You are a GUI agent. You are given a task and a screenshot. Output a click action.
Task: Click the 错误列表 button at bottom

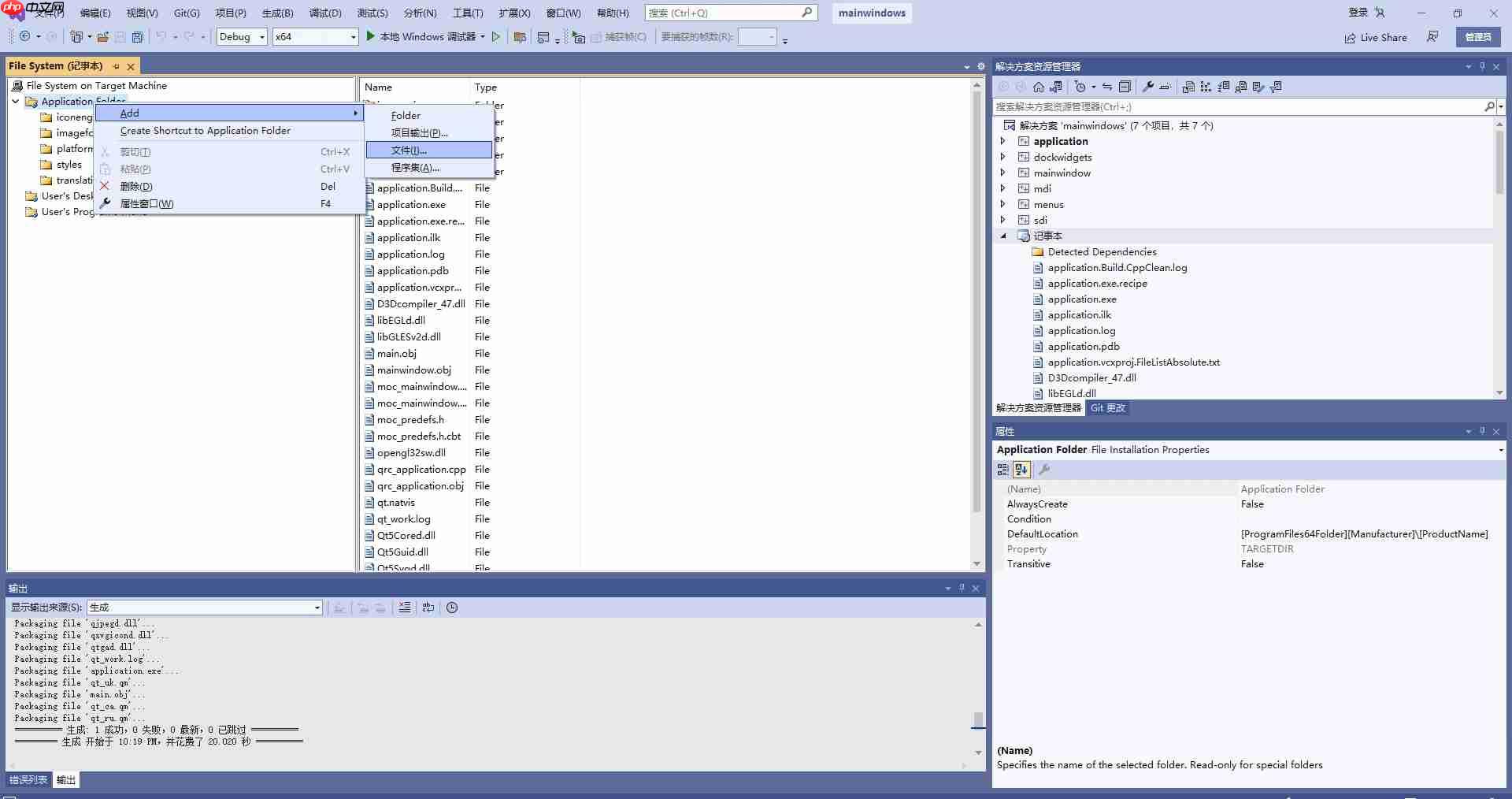28,780
